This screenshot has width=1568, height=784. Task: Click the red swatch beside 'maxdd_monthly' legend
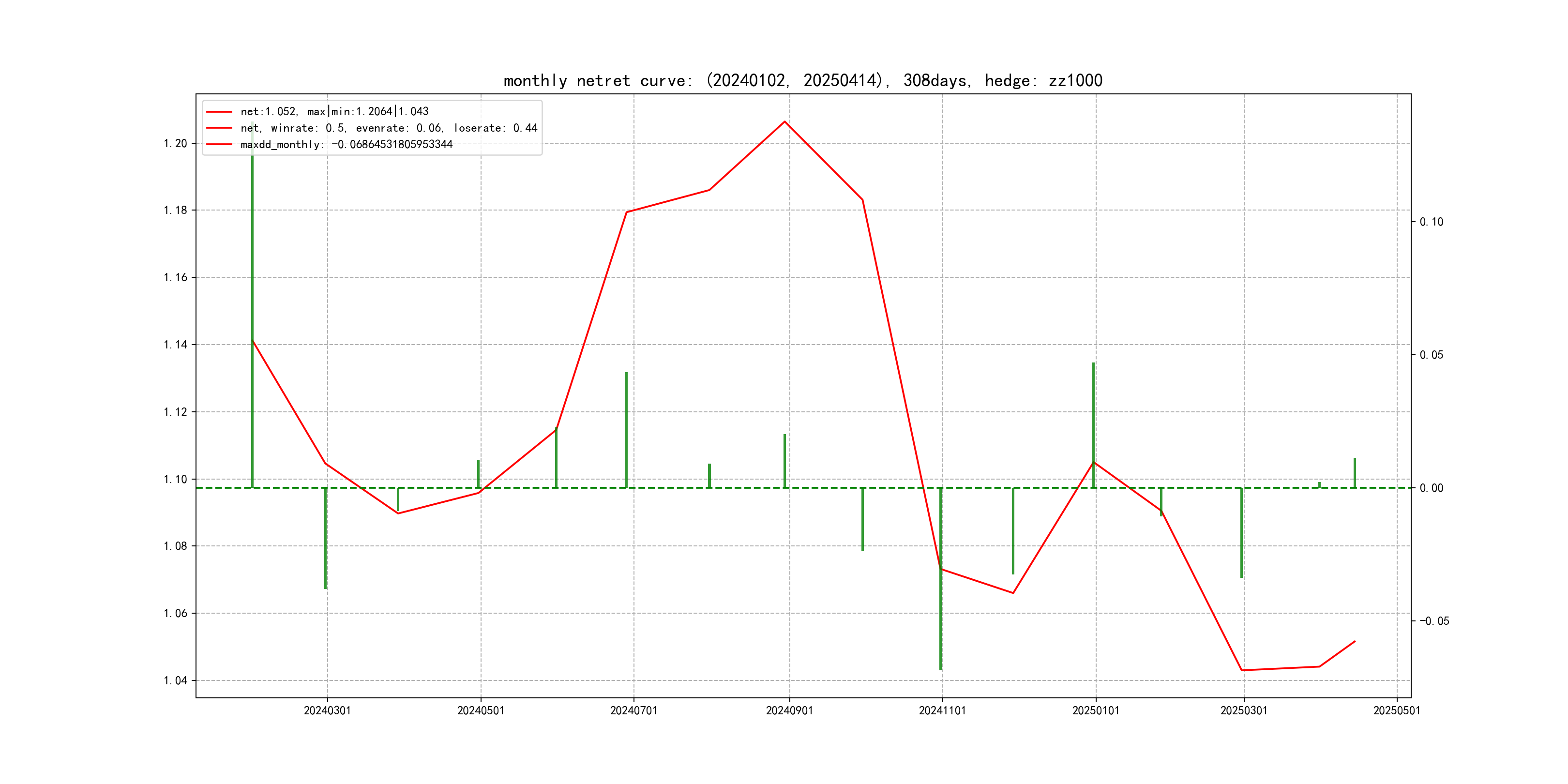coord(219,144)
